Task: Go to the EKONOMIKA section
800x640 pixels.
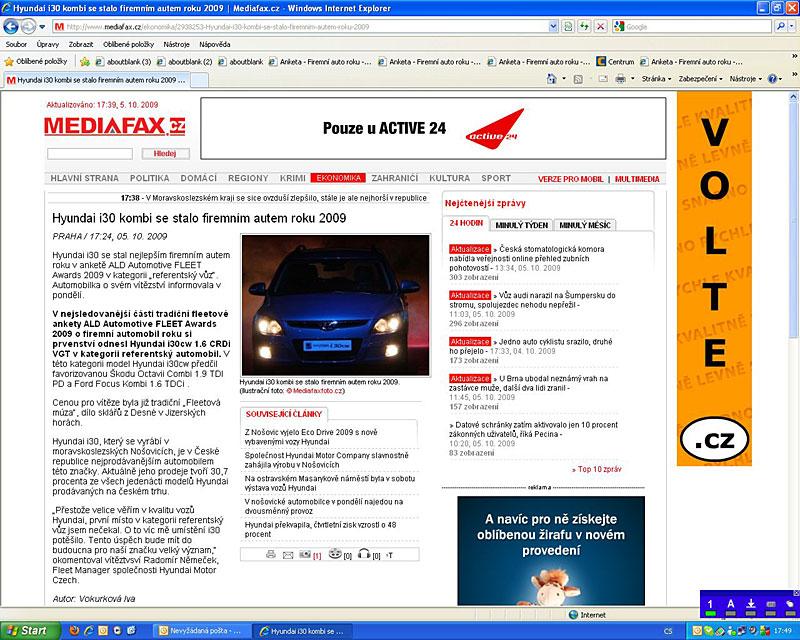Action: pos(338,178)
